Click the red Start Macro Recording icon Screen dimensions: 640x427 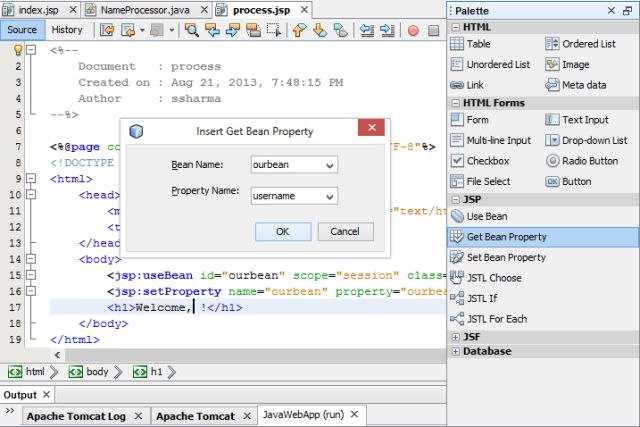pyautogui.click(x=413, y=30)
